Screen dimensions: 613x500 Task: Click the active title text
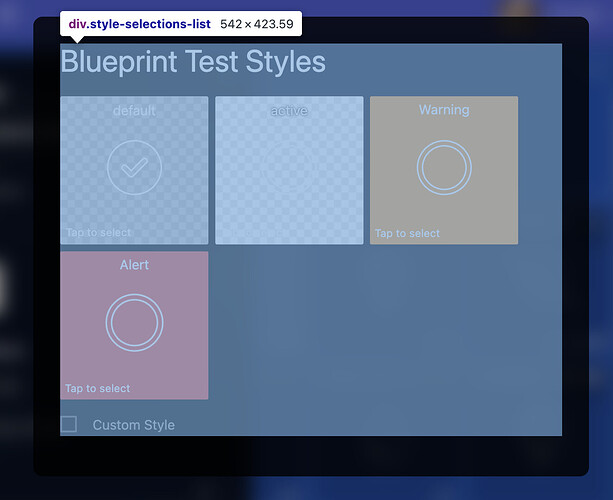(289, 111)
